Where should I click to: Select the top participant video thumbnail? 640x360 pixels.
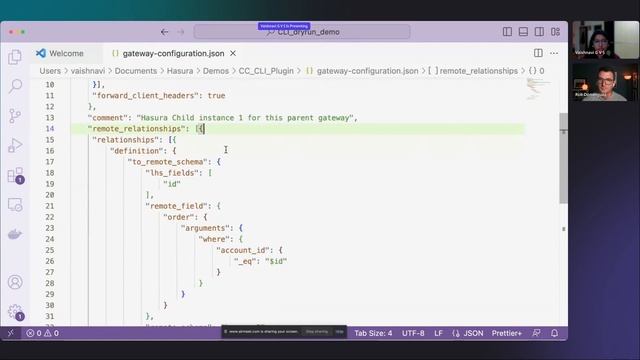[605, 40]
